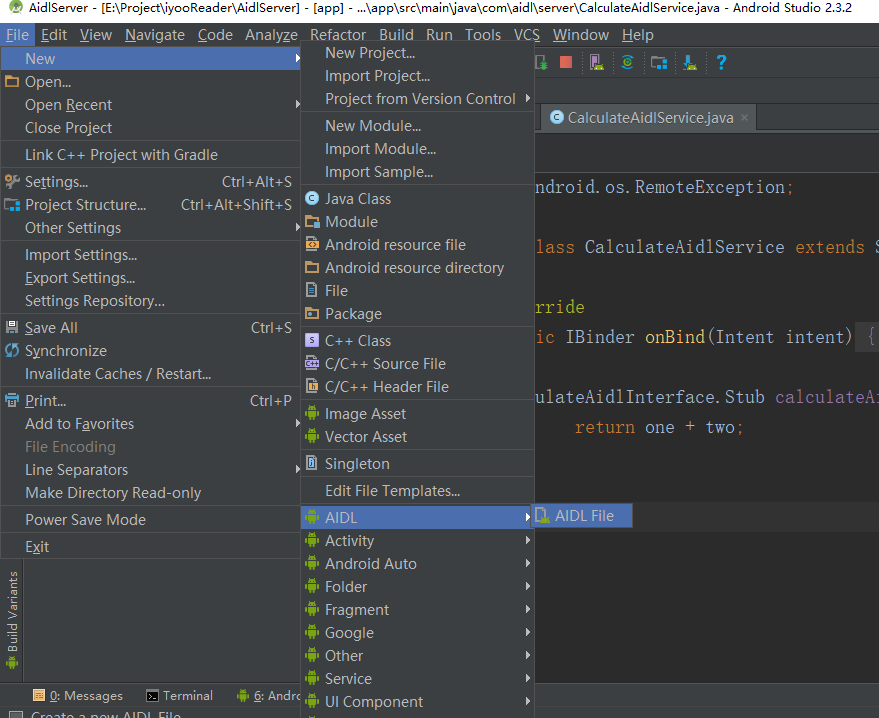Expand the Line Separators submenu arrow
The height and width of the screenshot is (718, 879).
pyautogui.click(x=297, y=469)
